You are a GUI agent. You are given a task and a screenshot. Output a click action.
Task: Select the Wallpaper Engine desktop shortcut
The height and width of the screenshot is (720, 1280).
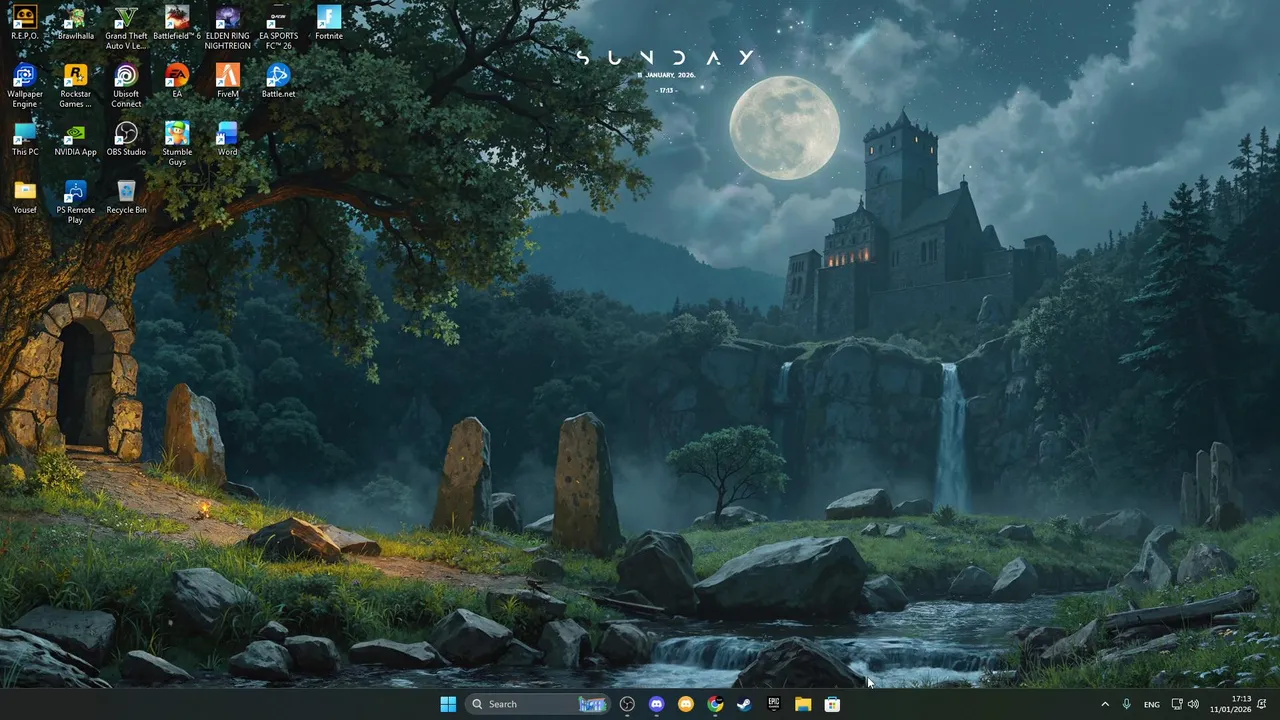25,86
